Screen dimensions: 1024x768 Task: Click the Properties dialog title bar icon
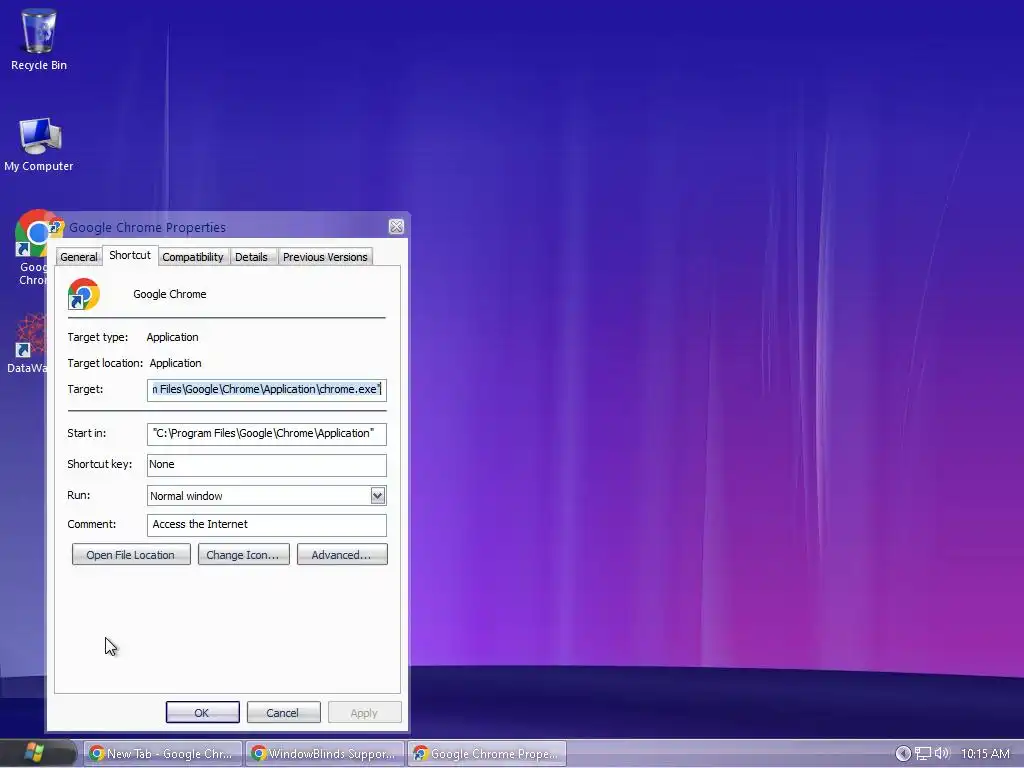pos(56,227)
